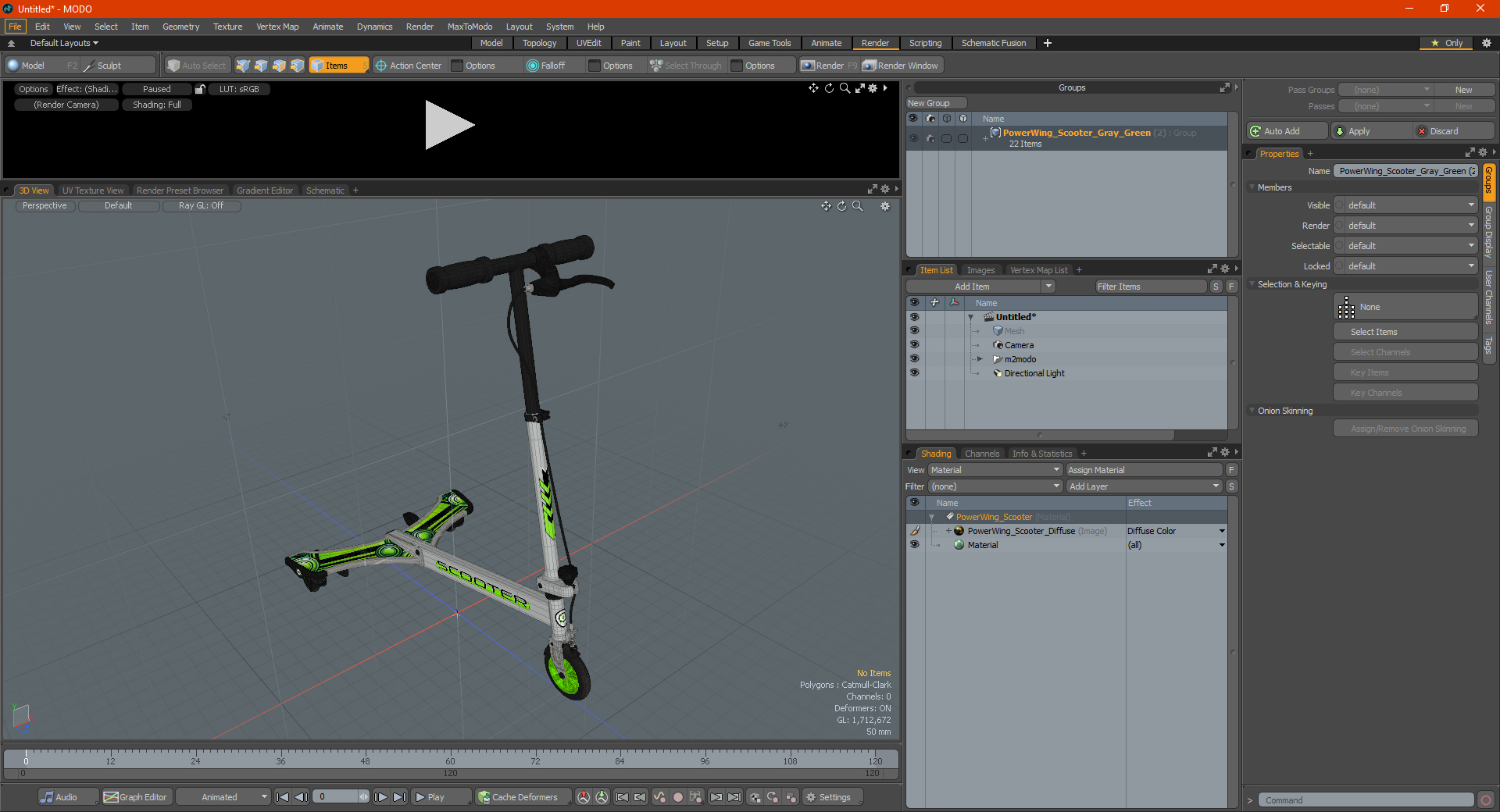Toggle the record auto-key circle icon
Image resolution: width=1500 pixels, height=812 pixels.
(678, 797)
